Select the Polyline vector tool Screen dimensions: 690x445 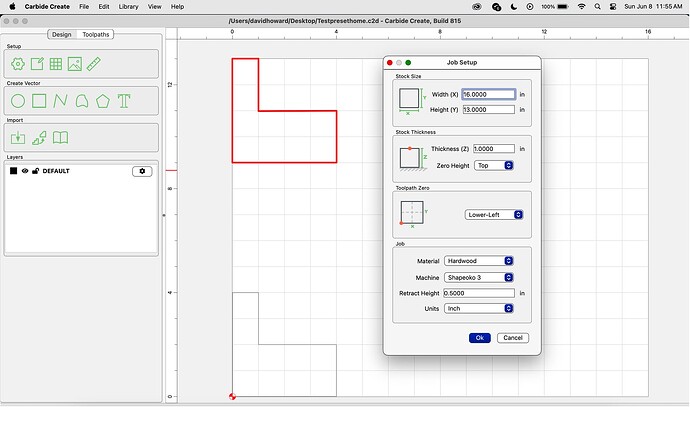click(60, 101)
